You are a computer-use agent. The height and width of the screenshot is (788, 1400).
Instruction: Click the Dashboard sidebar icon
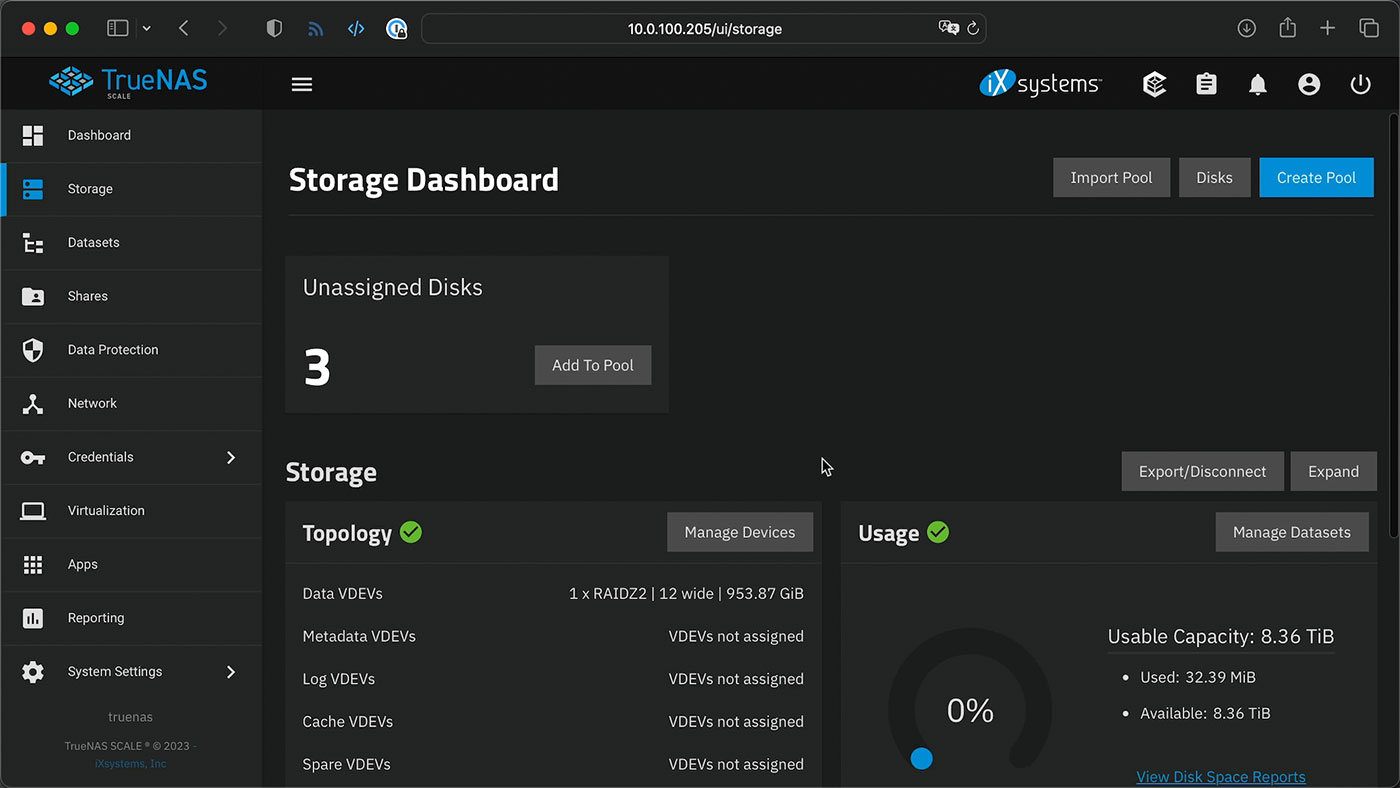click(x=33, y=135)
